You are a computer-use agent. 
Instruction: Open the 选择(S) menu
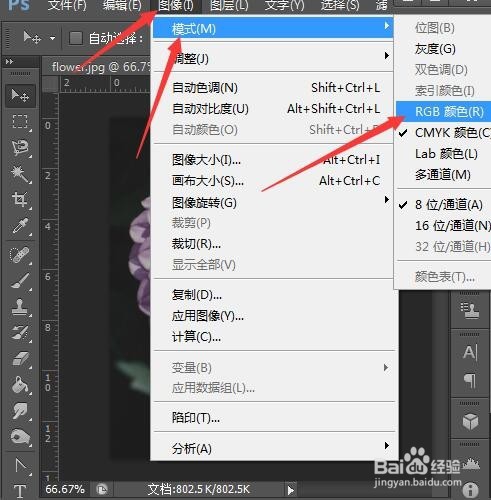[340, 5]
